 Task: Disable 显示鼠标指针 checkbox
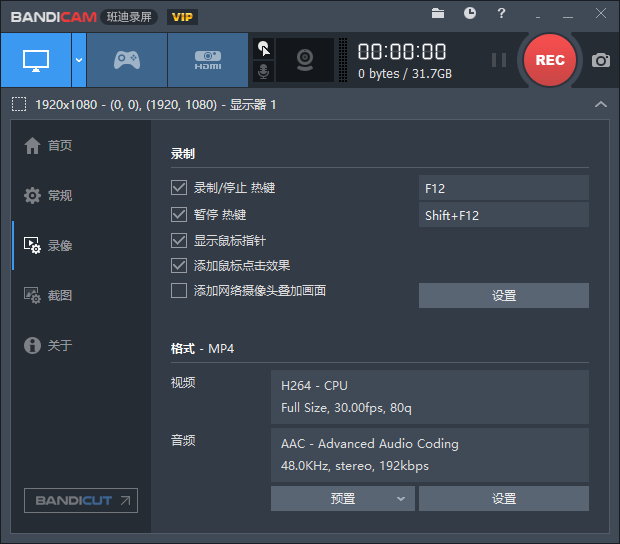click(x=179, y=240)
